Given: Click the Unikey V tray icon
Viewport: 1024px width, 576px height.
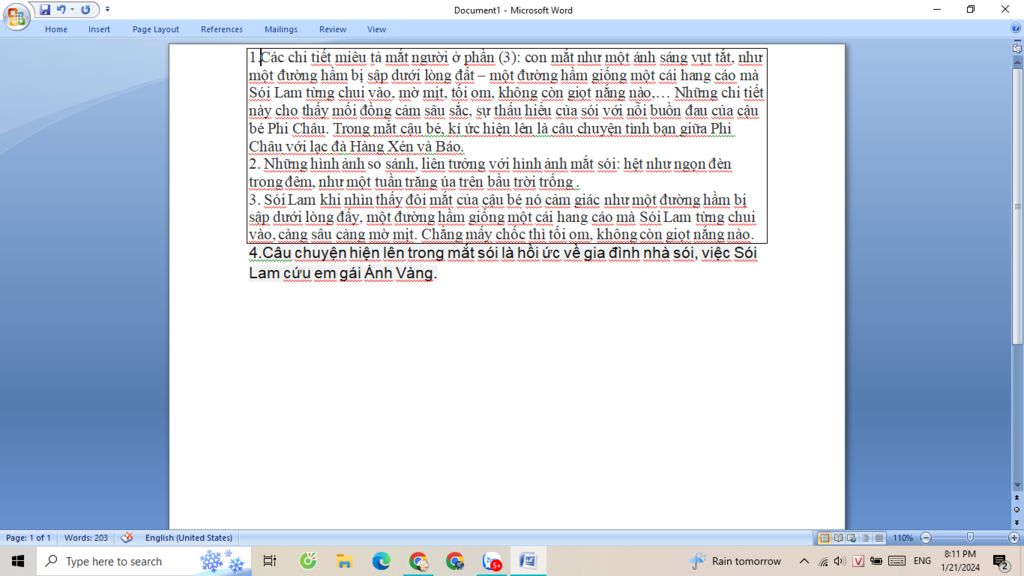Looking at the screenshot, I should point(858,561).
